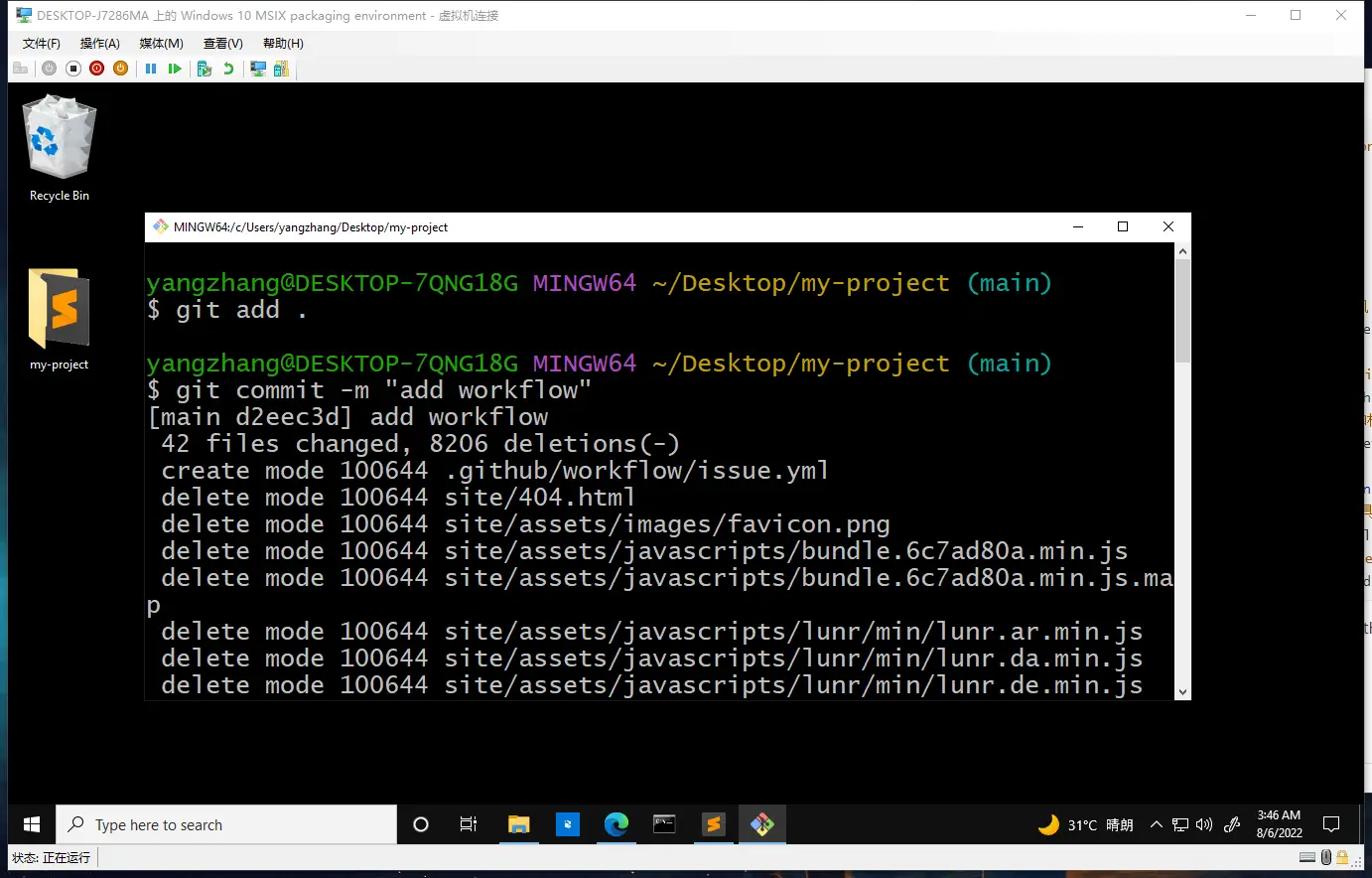Click the orange Save state icon
The image size is (1372, 878).
pyautogui.click(x=120, y=69)
